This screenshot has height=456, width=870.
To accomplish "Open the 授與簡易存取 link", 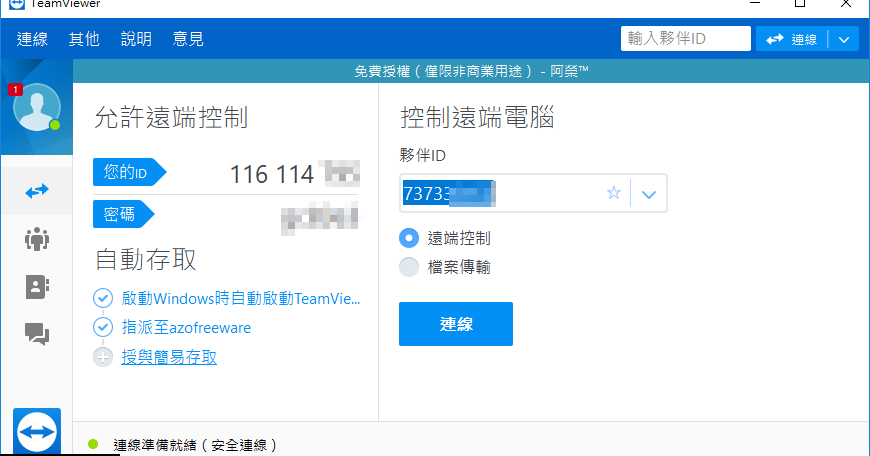I will [169, 357].
